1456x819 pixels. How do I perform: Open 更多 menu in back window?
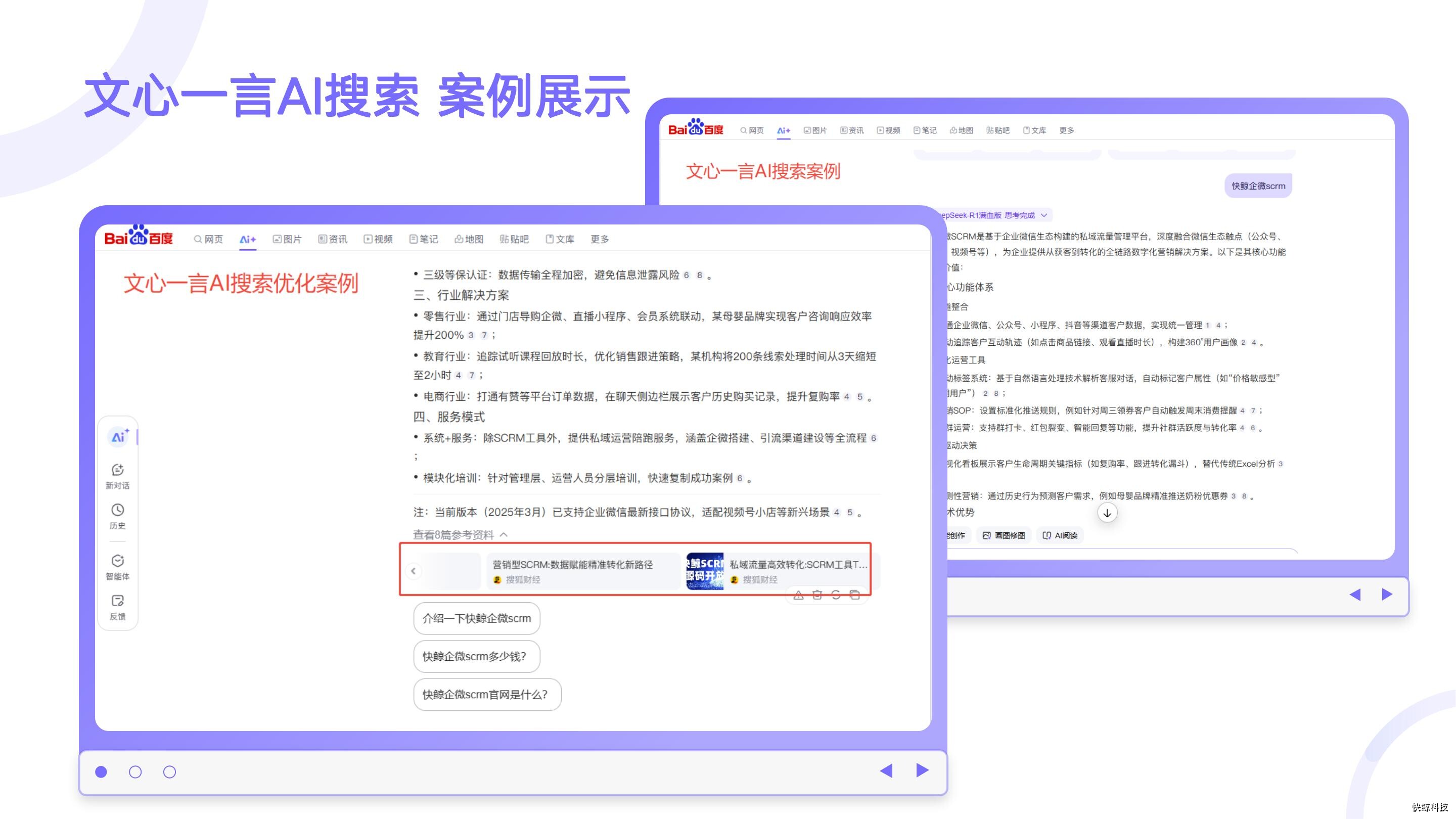point(1067,130)
